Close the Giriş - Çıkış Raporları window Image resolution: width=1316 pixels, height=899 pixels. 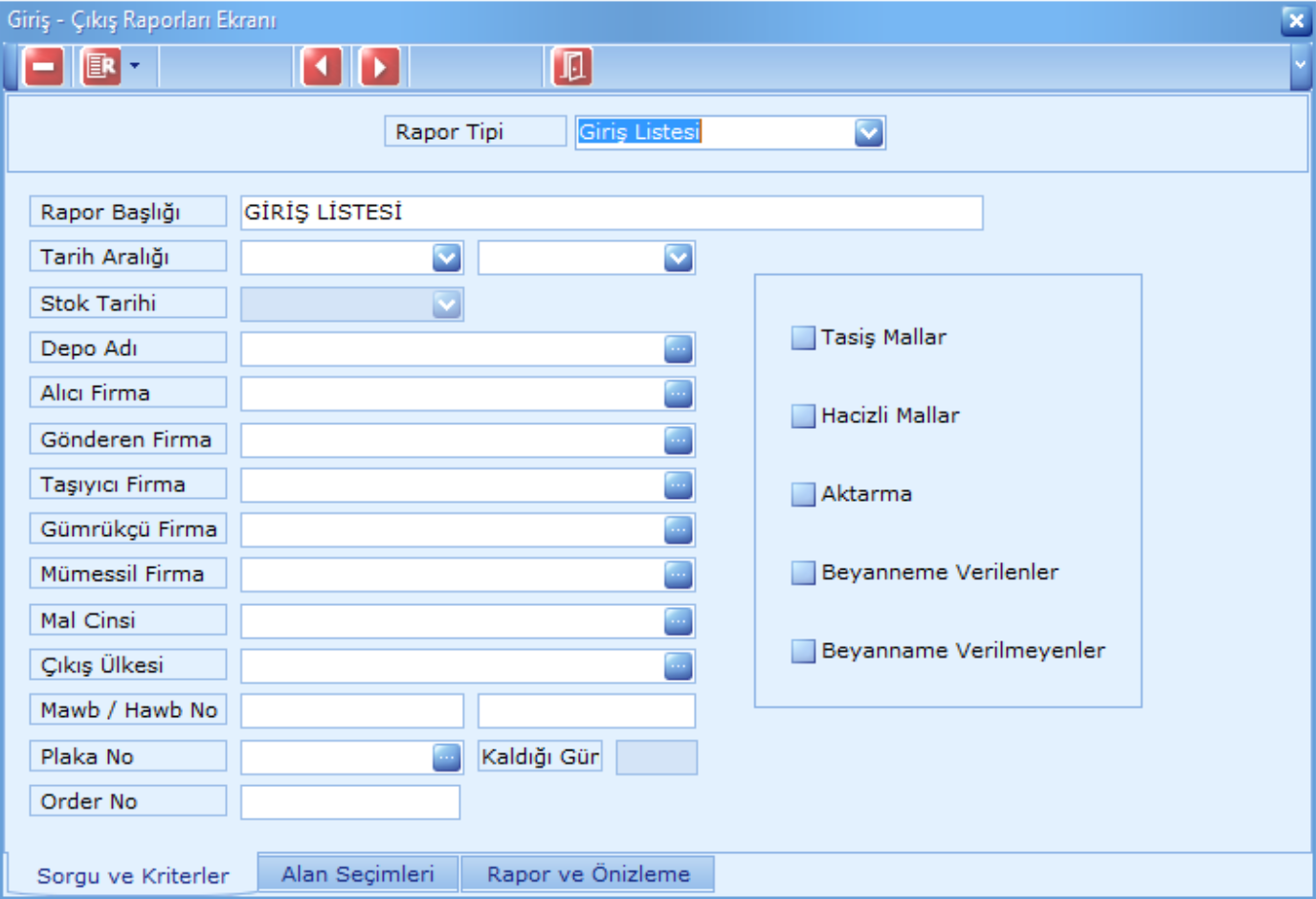(1296, 20)
